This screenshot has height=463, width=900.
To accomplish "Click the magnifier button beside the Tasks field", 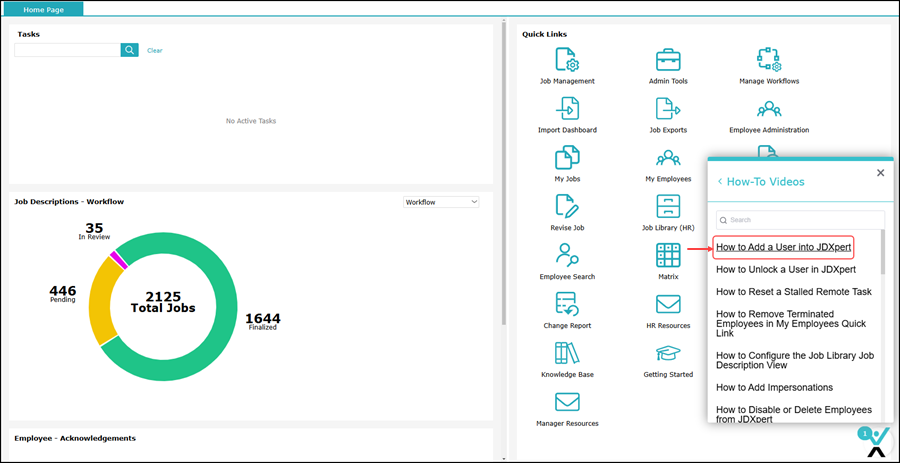I will point(129,50).
